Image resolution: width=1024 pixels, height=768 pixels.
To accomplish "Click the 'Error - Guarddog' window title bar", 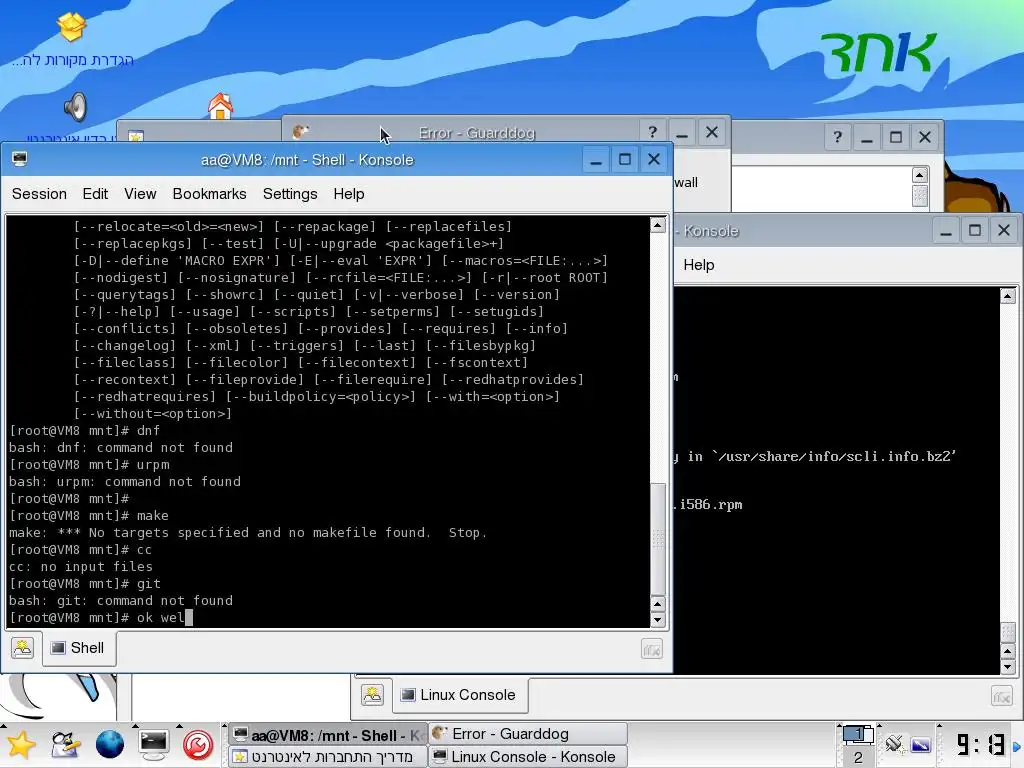I will pyautogui.click(x=477, y=133).
